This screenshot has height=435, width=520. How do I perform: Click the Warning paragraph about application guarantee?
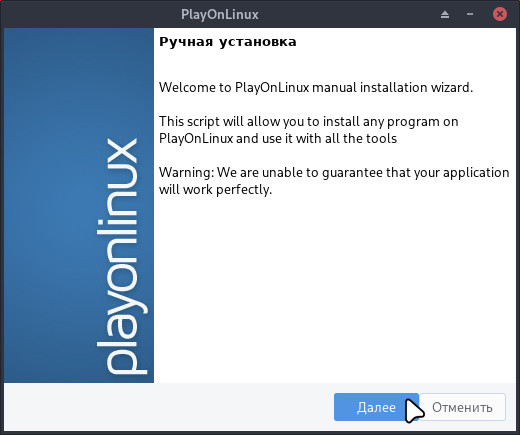[x=334, y=181]
